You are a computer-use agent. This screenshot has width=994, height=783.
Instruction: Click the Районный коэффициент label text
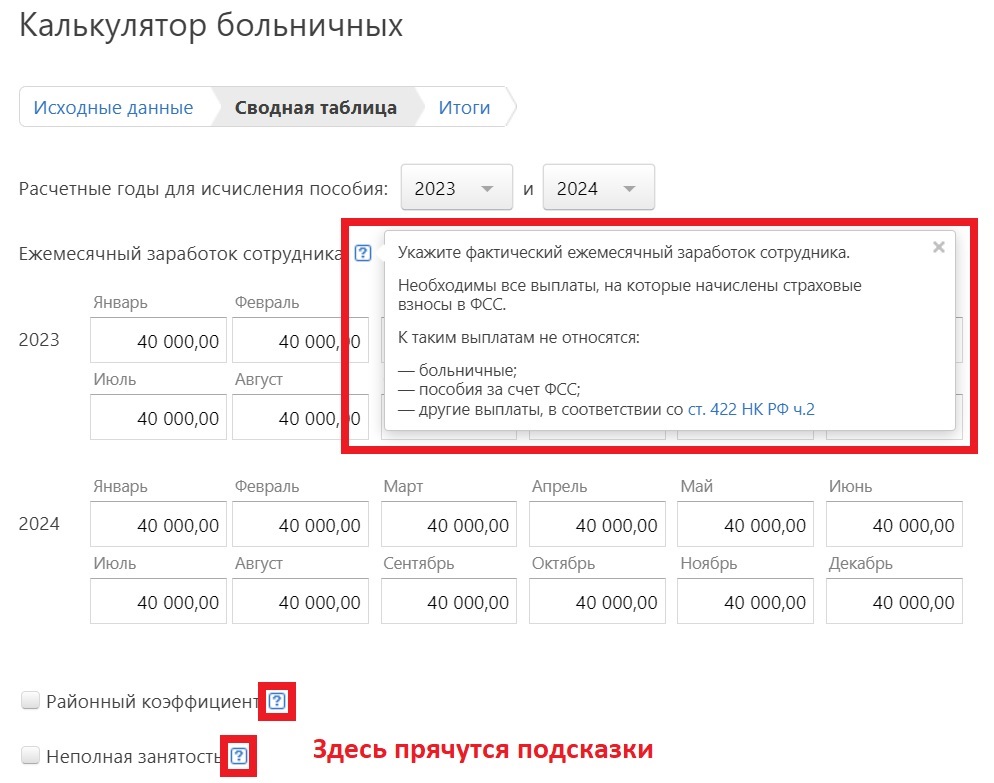point(152,701)
